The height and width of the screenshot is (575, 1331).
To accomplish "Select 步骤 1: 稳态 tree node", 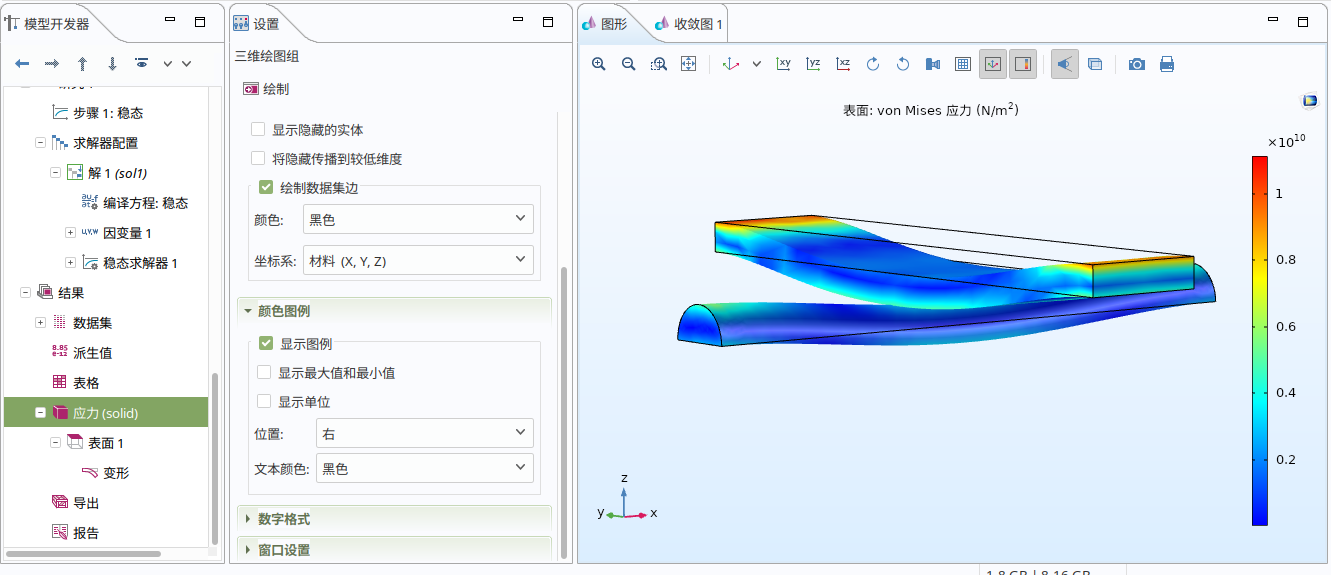I will 110,113.
